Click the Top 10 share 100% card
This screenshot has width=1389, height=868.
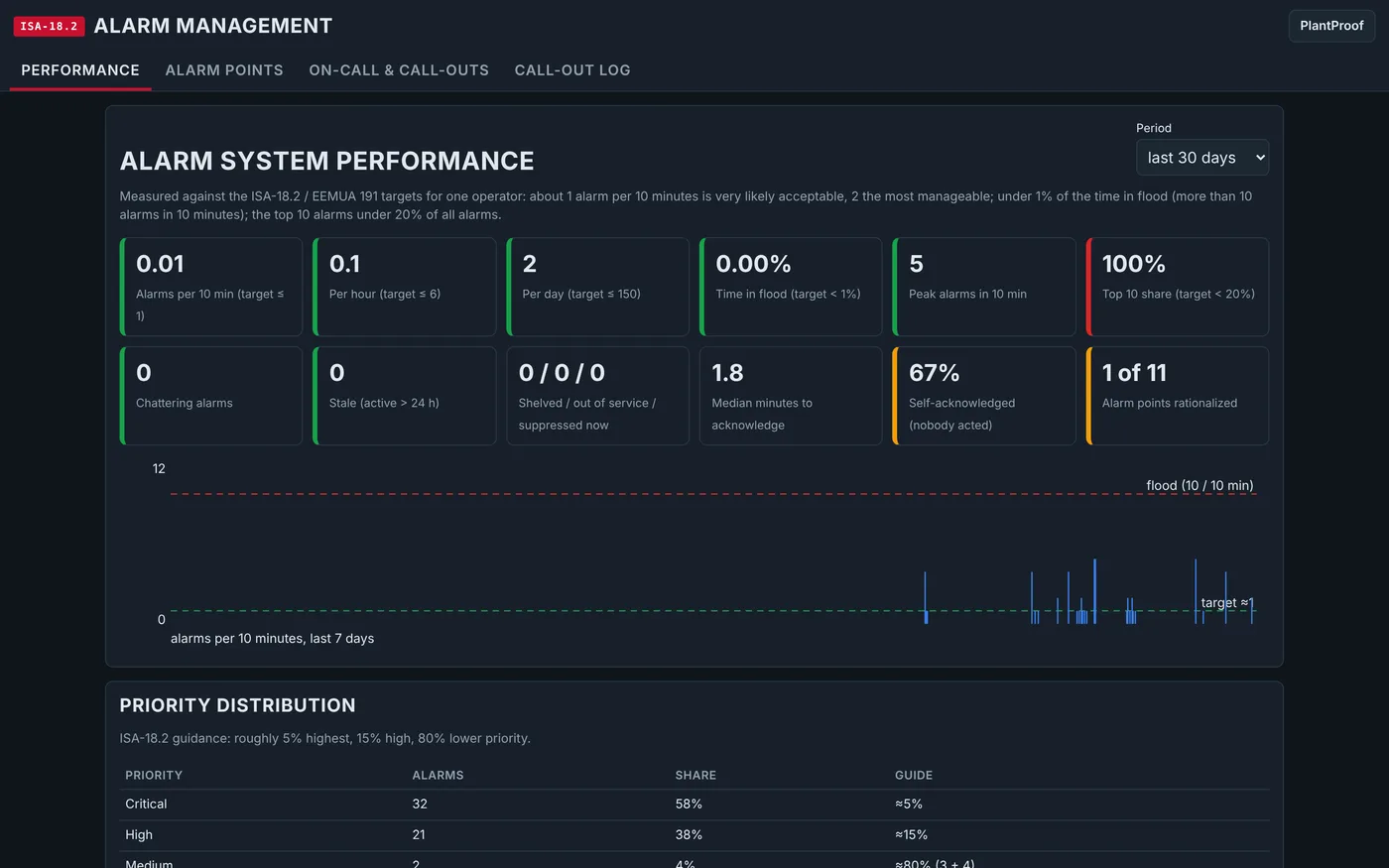[1178, 287]
